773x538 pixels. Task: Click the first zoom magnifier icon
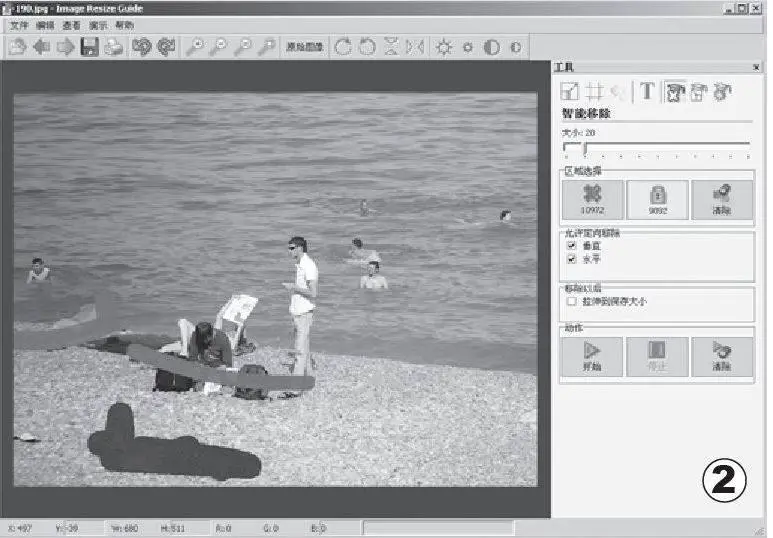coord(195,47)
